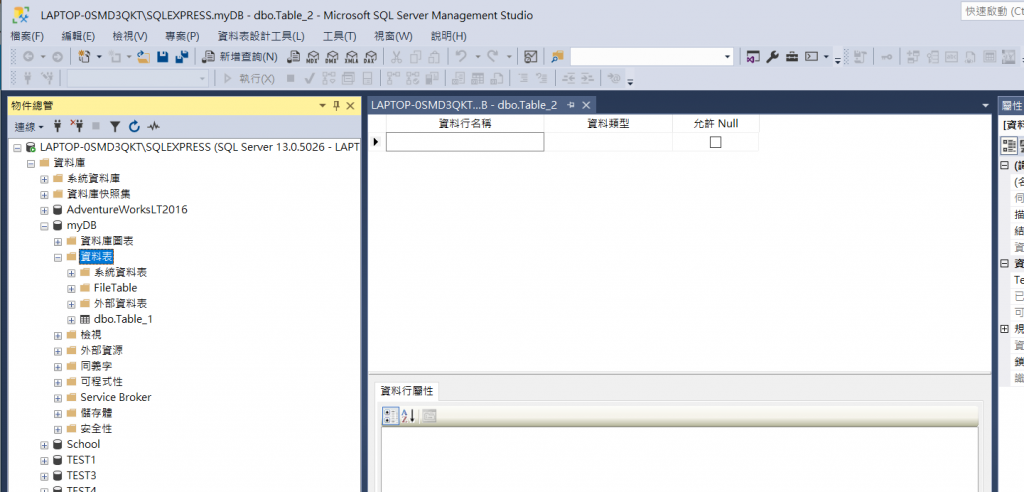Click the DMX query icon
This screenshot has height=492, width=1024.
(332, 57)
